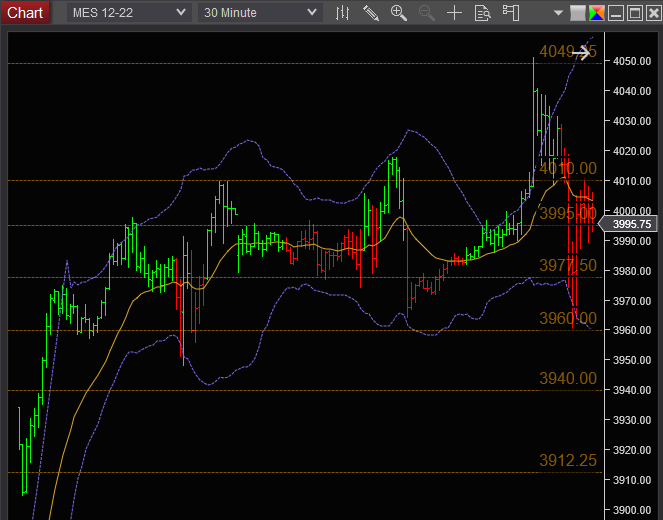This screenshot has height=520, width=663.
Task: Click the white scroll-right arrow on chart
Action: [x=581, y=53]
